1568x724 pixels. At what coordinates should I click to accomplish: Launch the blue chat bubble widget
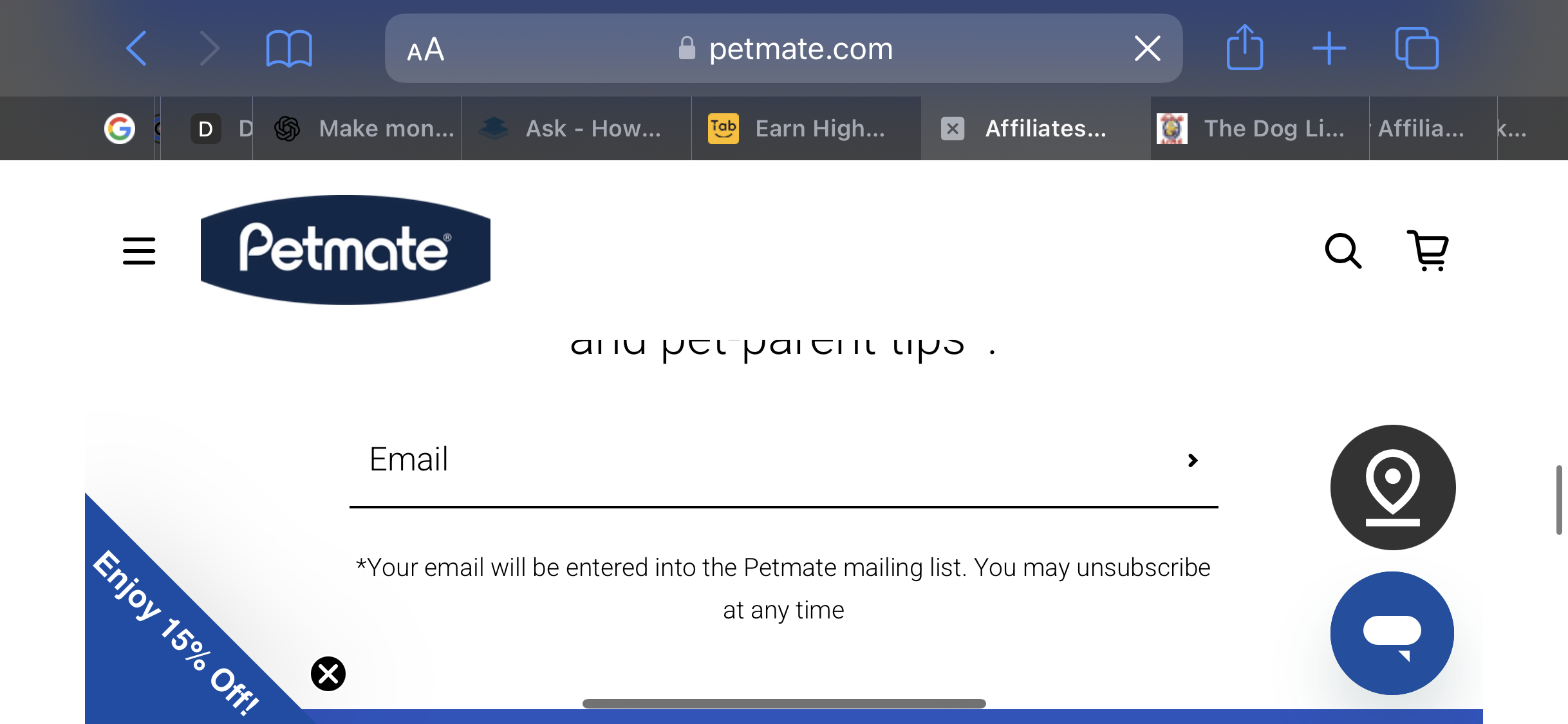tap(1392, 633)
